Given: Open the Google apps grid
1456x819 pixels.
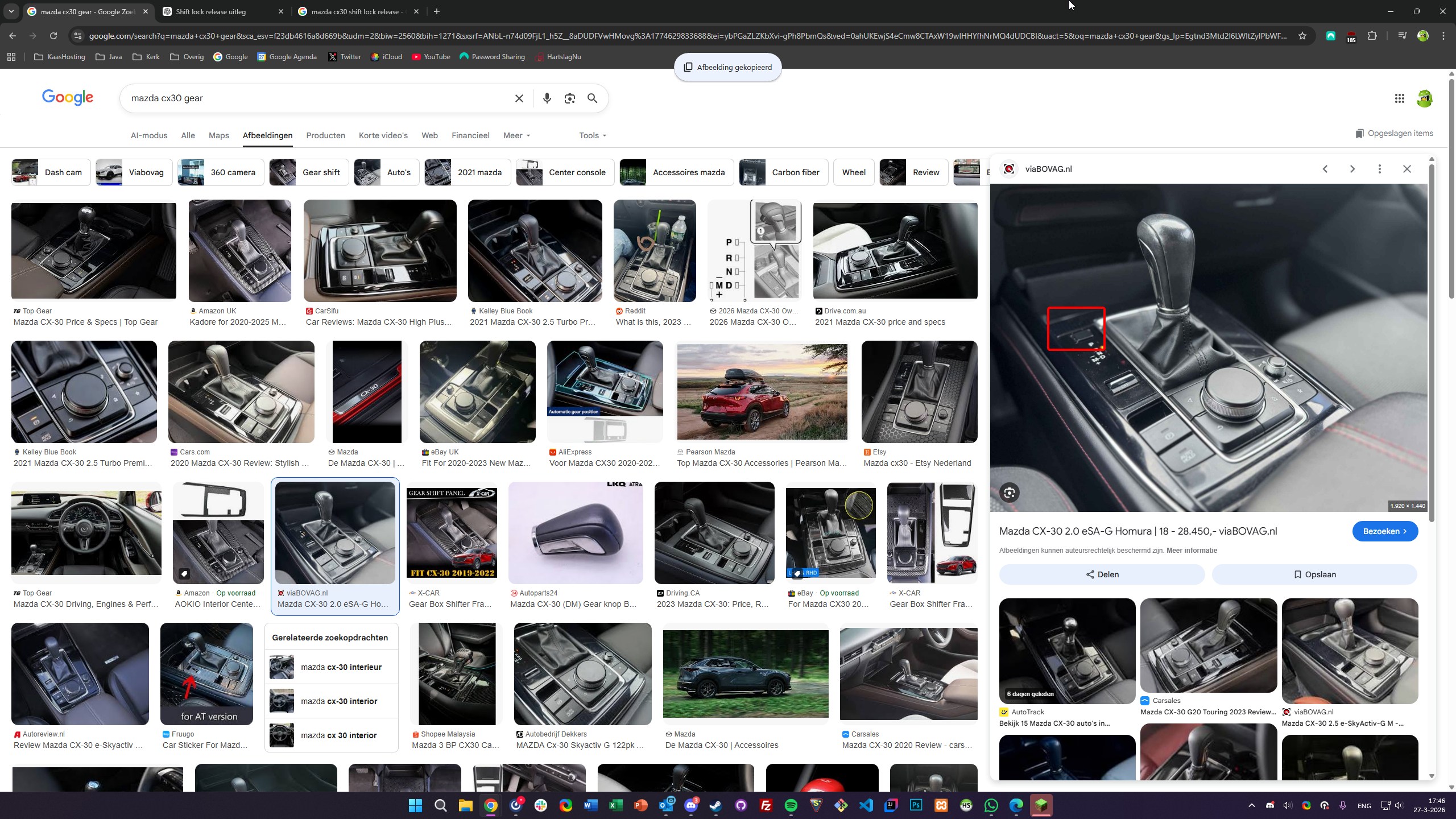Looking at the screenshot, I should pyautogui.click(x=1400, y=98).
